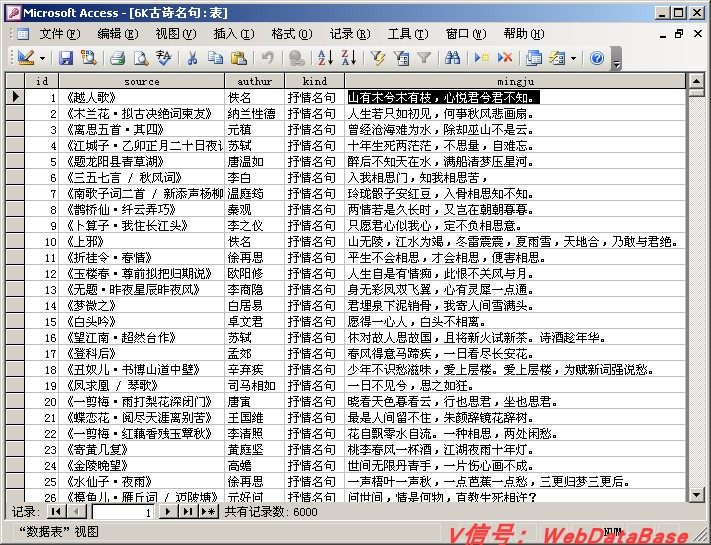Click scrollbar down arrow
The height and width of the screenshot is (545, 711).
pyautogui.click(x=696, y=494)
